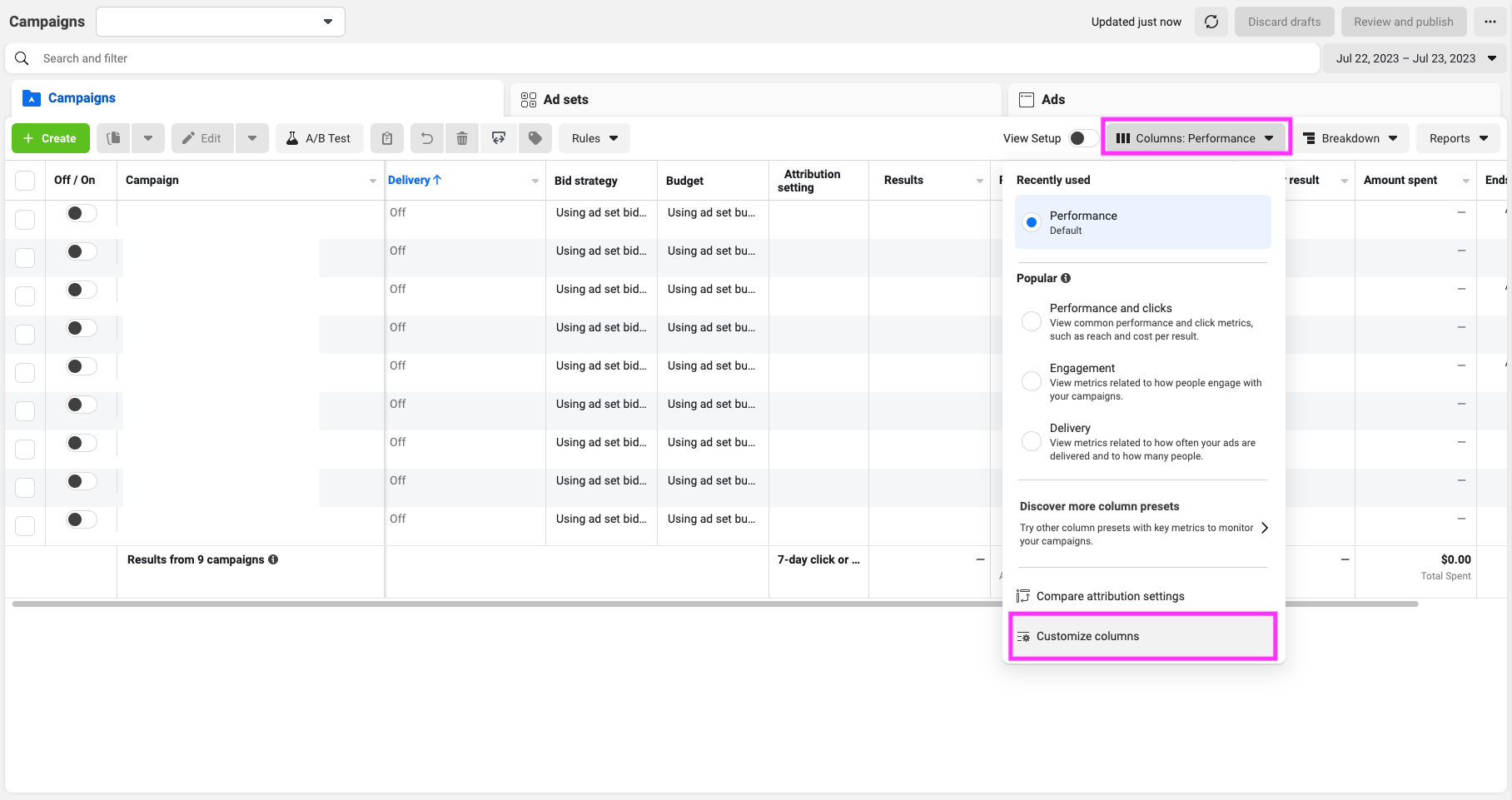The width and height of the screenshot is (1512, 800).
Task: Click the undo arrow icon
Action: [x=426, y=138]
